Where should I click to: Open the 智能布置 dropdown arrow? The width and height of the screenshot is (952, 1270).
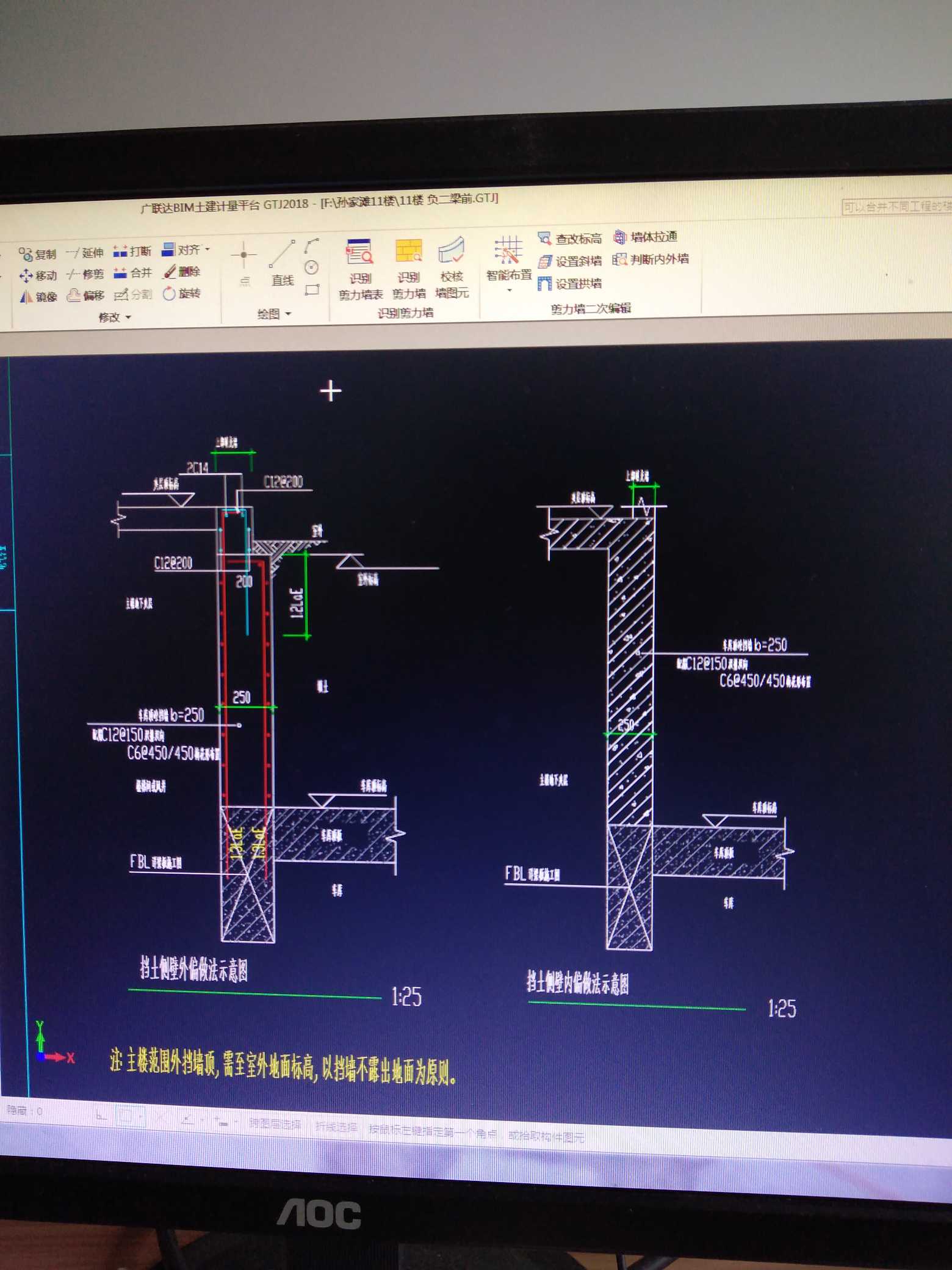(509, 290)
